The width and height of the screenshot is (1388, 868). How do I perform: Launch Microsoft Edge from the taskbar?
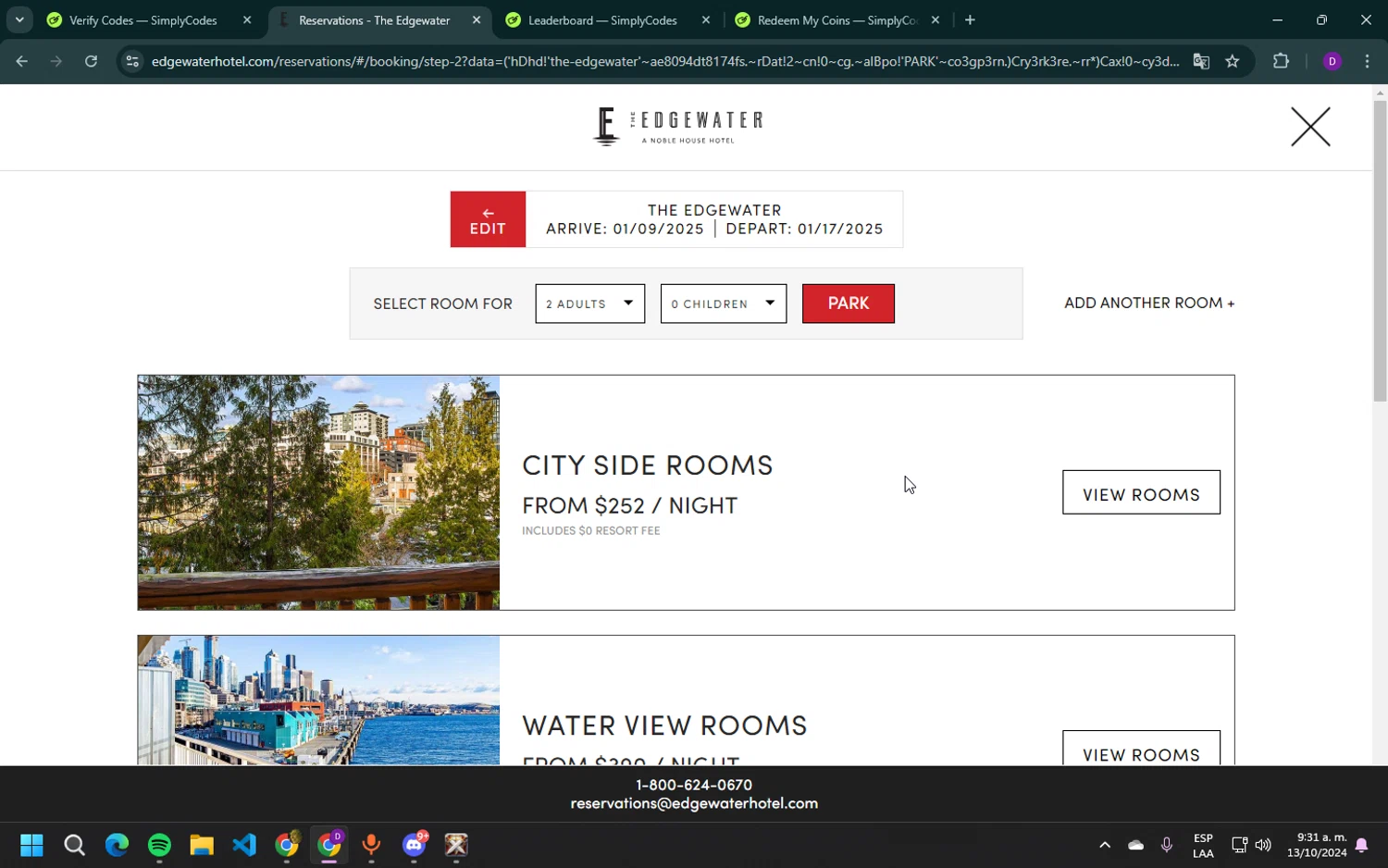pyautogui.click(x=117, y=845)
